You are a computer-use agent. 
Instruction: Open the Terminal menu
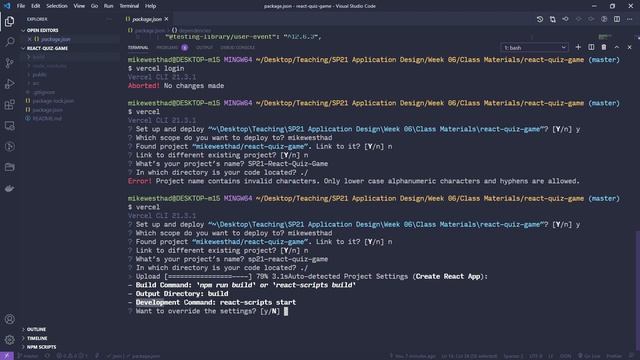click(x=129, y=6)
